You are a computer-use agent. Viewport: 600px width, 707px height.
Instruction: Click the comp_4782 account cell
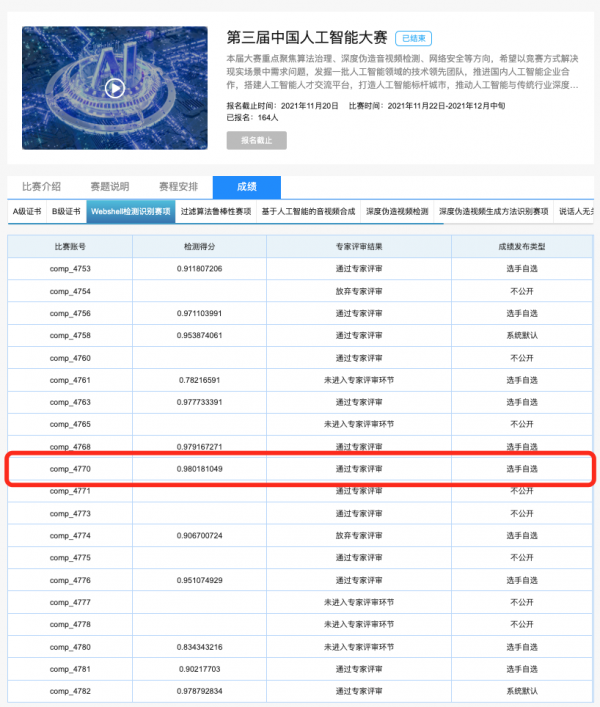pyautogui.click(x=70, y=691)
